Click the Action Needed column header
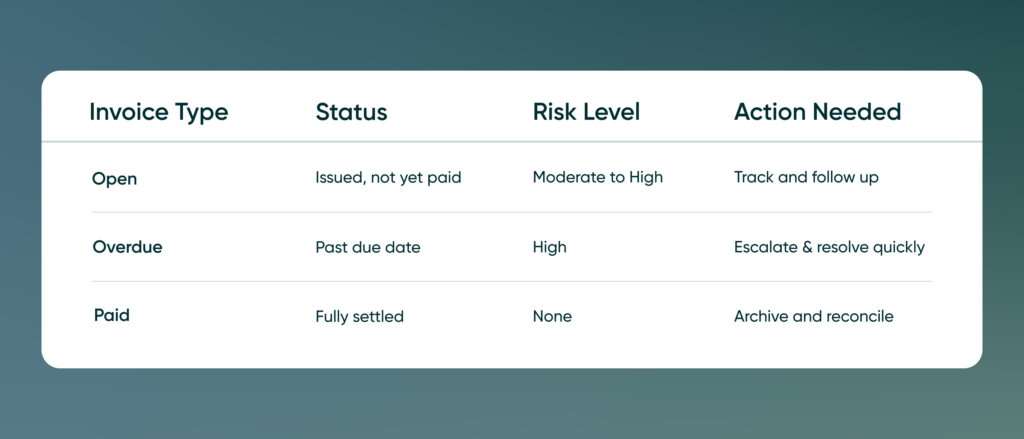The width and height of the screenshot is (1024, 439). click(x=818, y=112)
